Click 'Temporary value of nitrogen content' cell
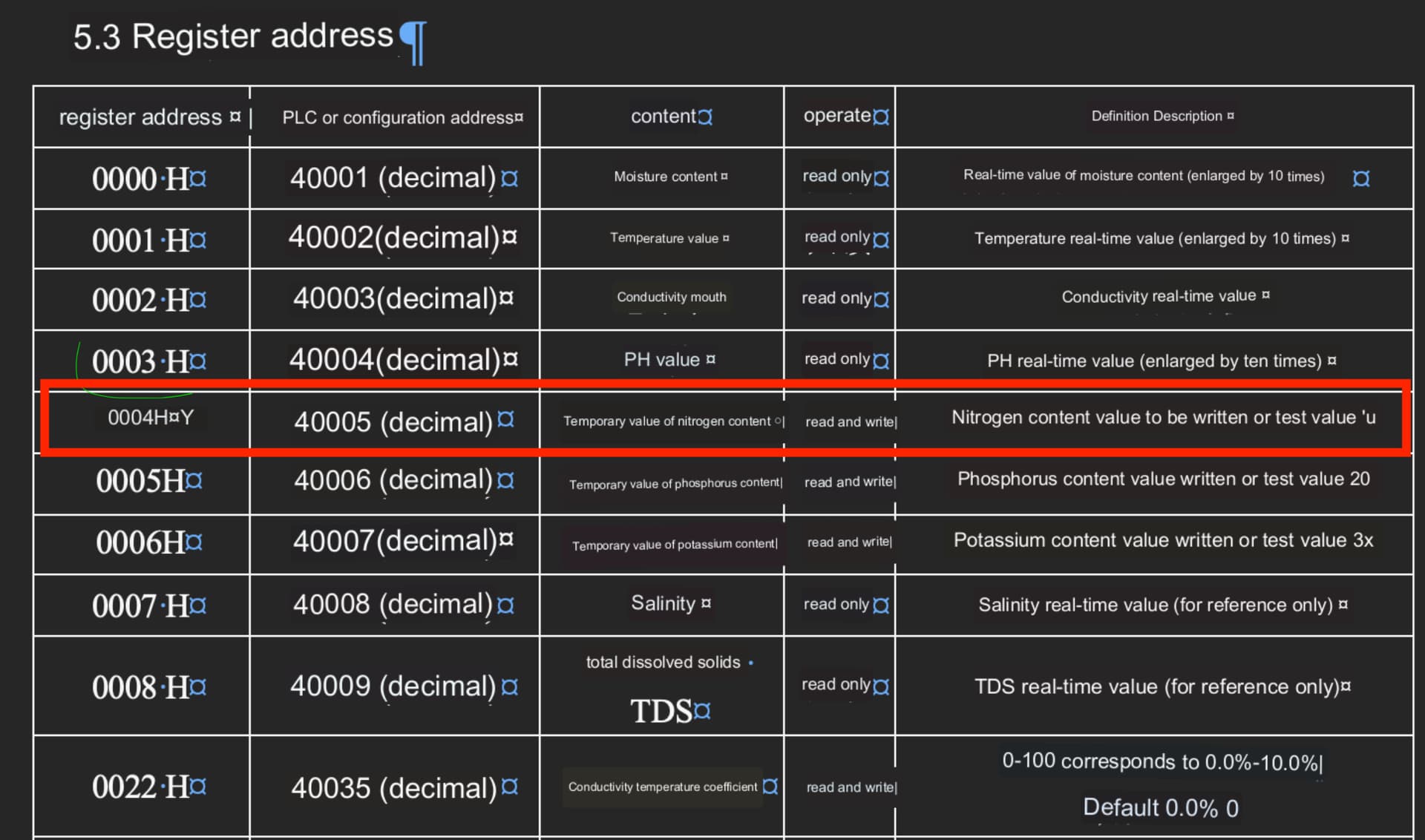 click(666, 421)
